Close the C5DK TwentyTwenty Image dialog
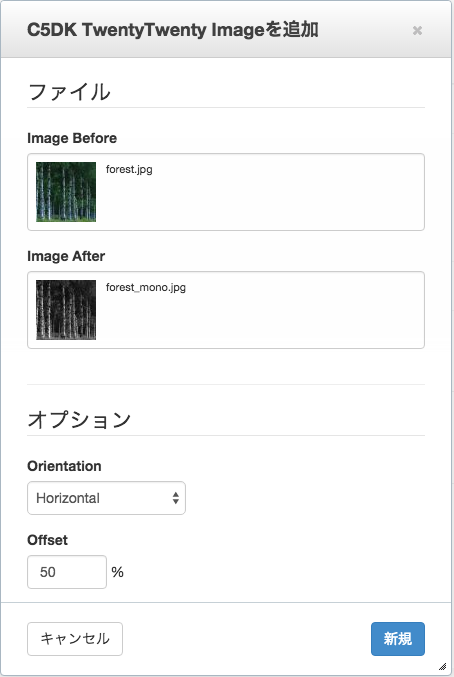The width and height of the screenshot is (454, 677). click(417, 31)
